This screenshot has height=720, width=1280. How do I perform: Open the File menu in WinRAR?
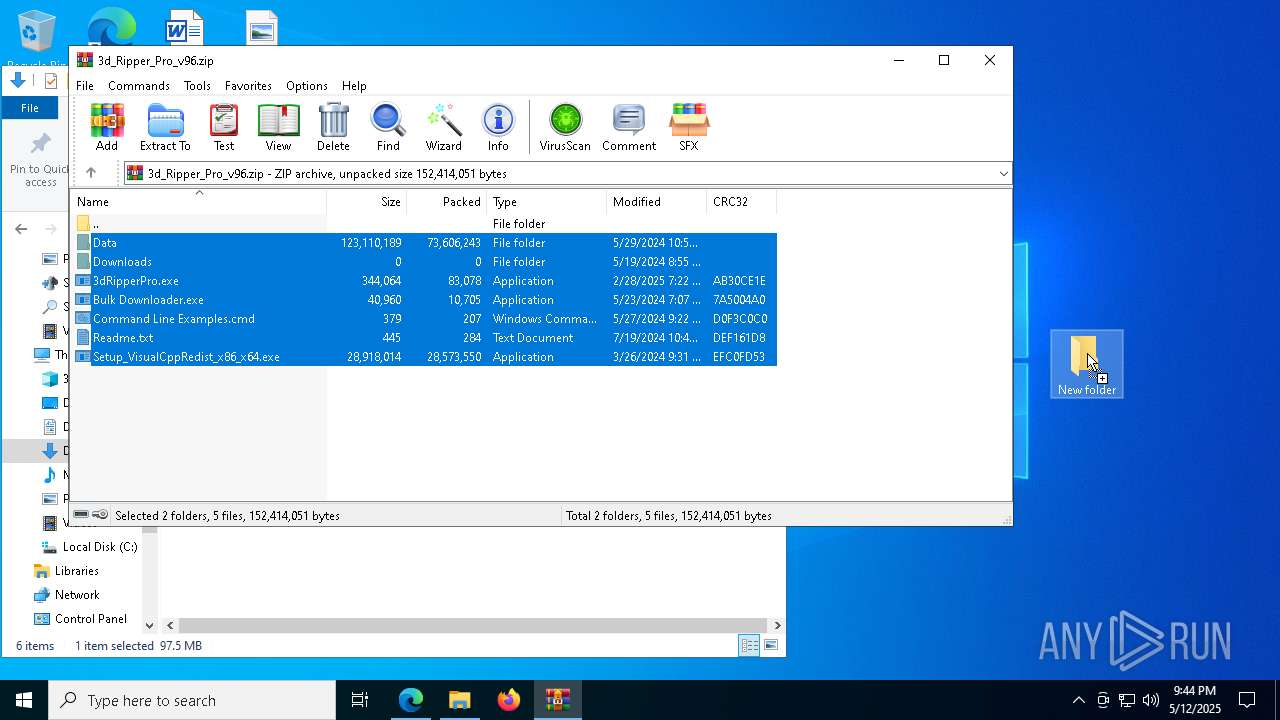85,86
